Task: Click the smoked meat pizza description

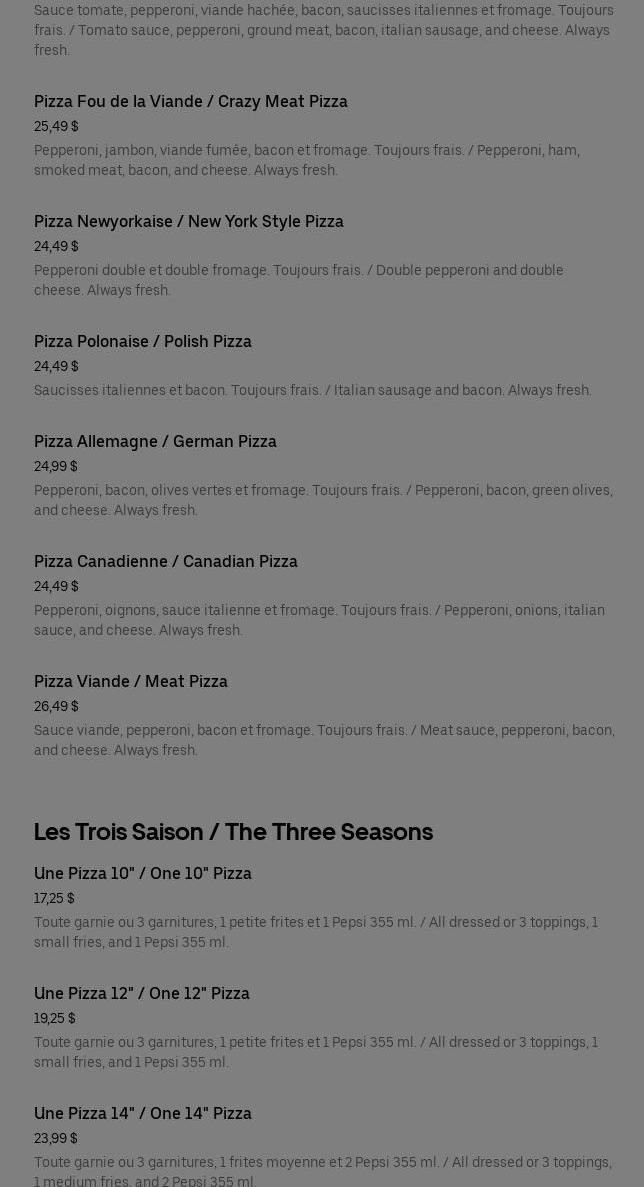Action: point(306,160)
